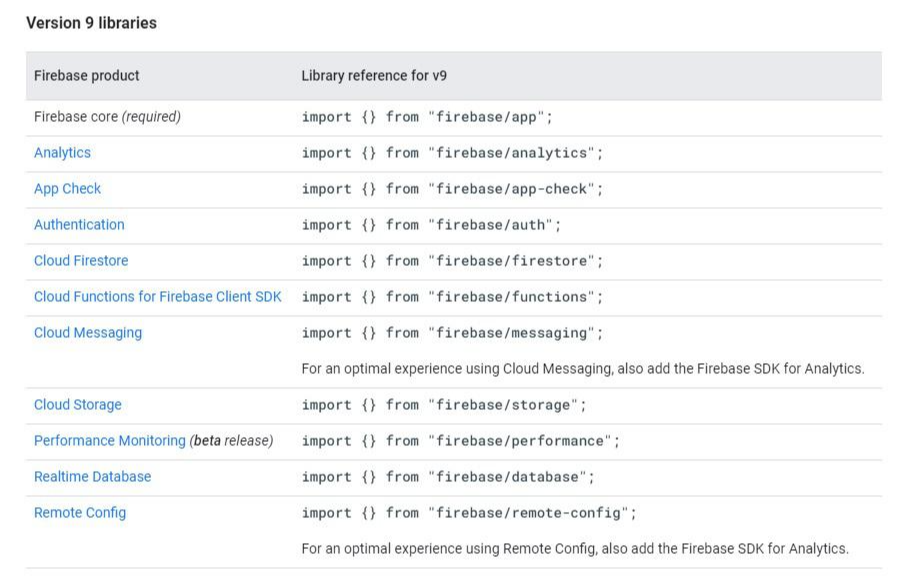
Task: Click the "firebase/firestore" import code
Action: tap(452, 261)
